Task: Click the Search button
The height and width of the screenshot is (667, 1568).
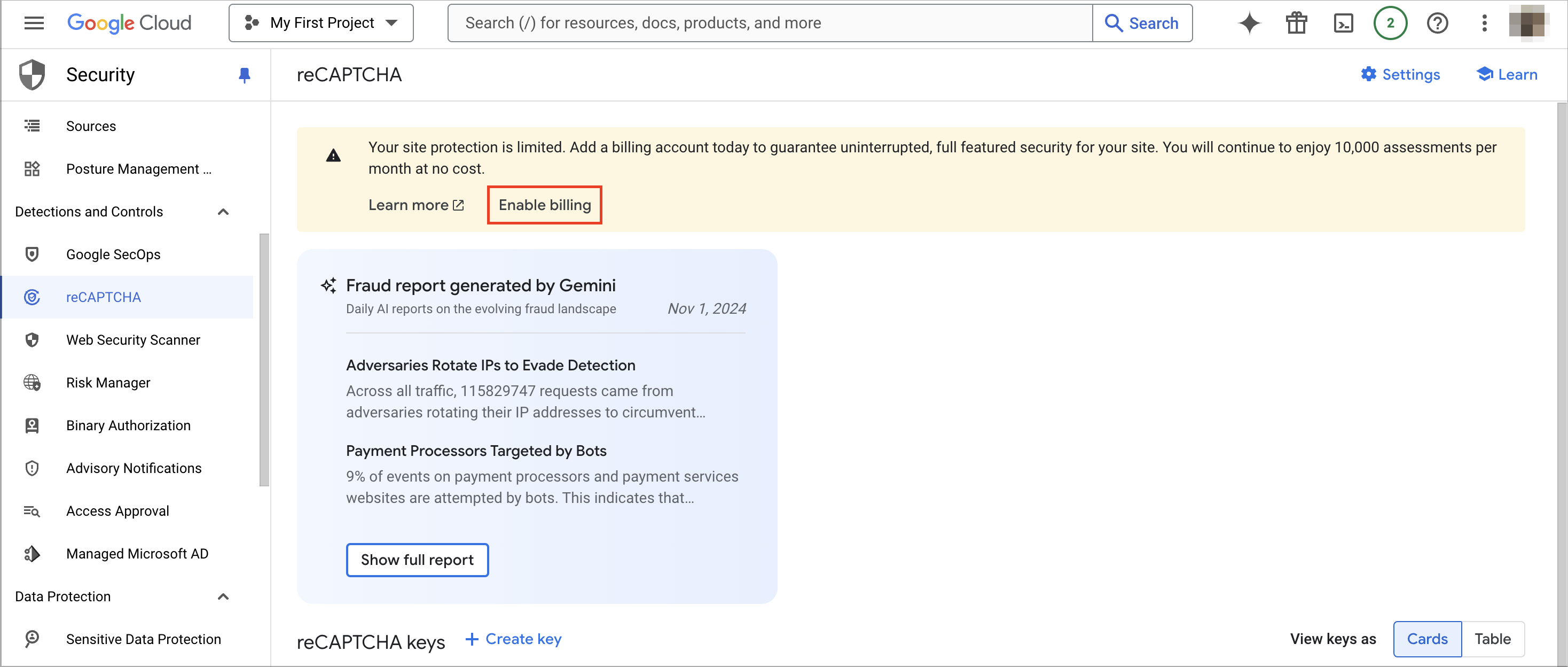Action: [x=1142, y=23]
